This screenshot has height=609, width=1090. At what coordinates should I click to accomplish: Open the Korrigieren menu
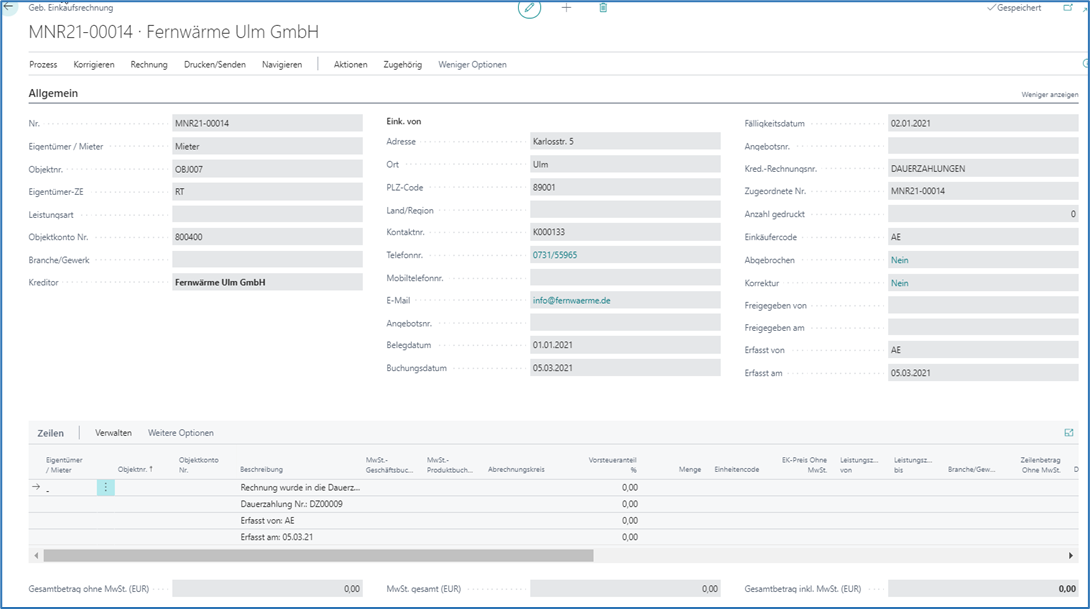tap(94, 65)
